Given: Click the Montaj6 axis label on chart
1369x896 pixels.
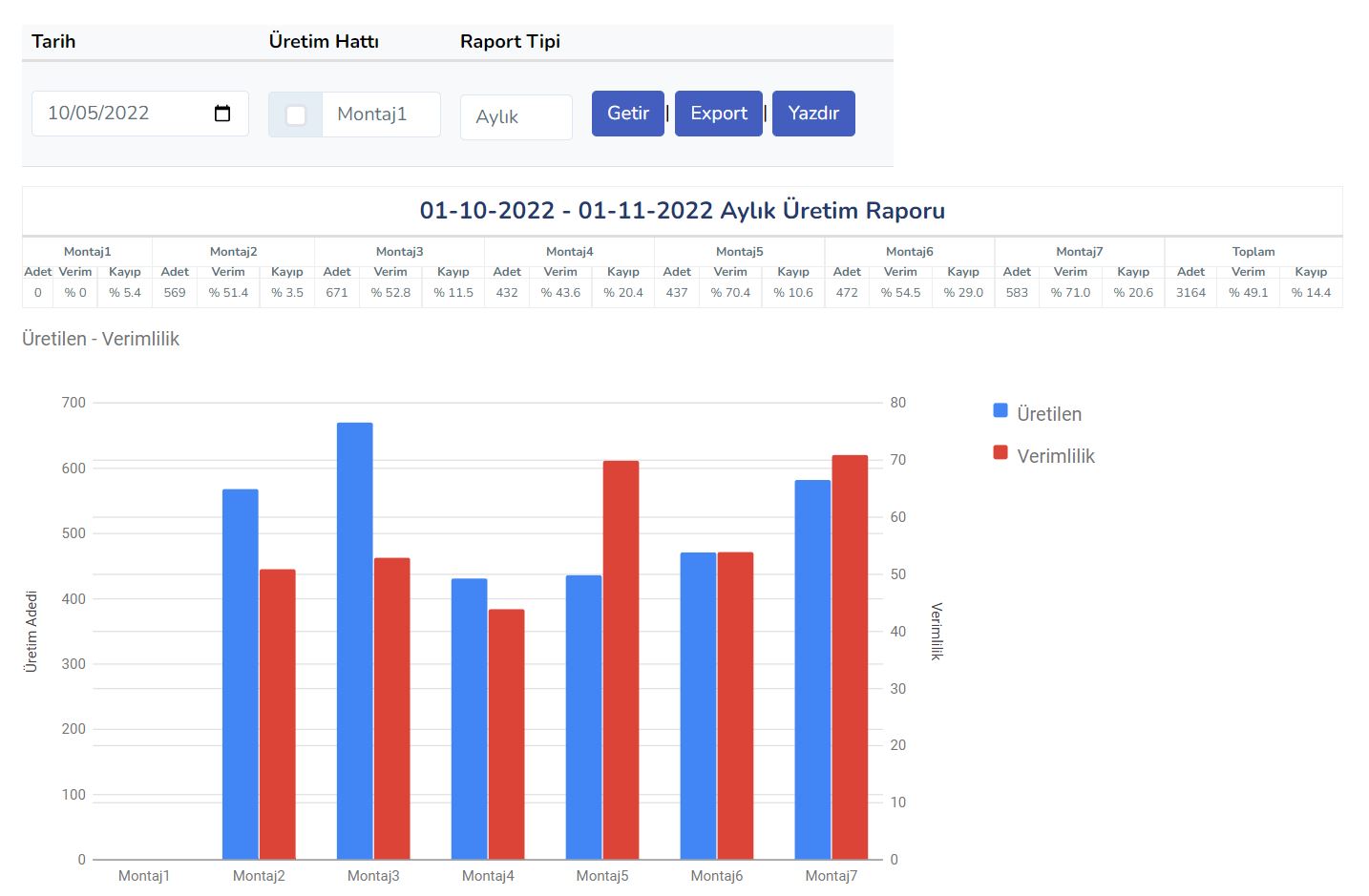Looking at the screenshot, I should (x=716, y=876).
